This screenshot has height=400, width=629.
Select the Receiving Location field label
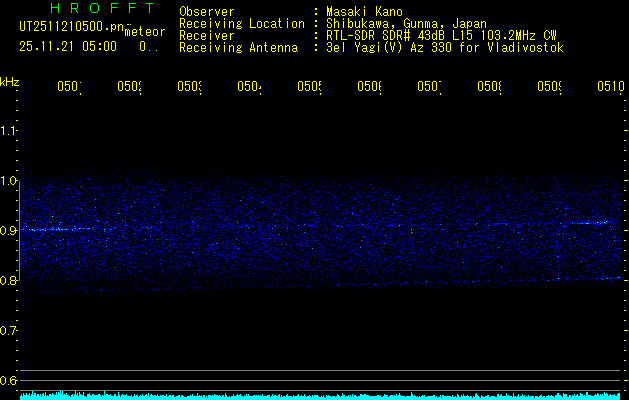click(242, 23)
